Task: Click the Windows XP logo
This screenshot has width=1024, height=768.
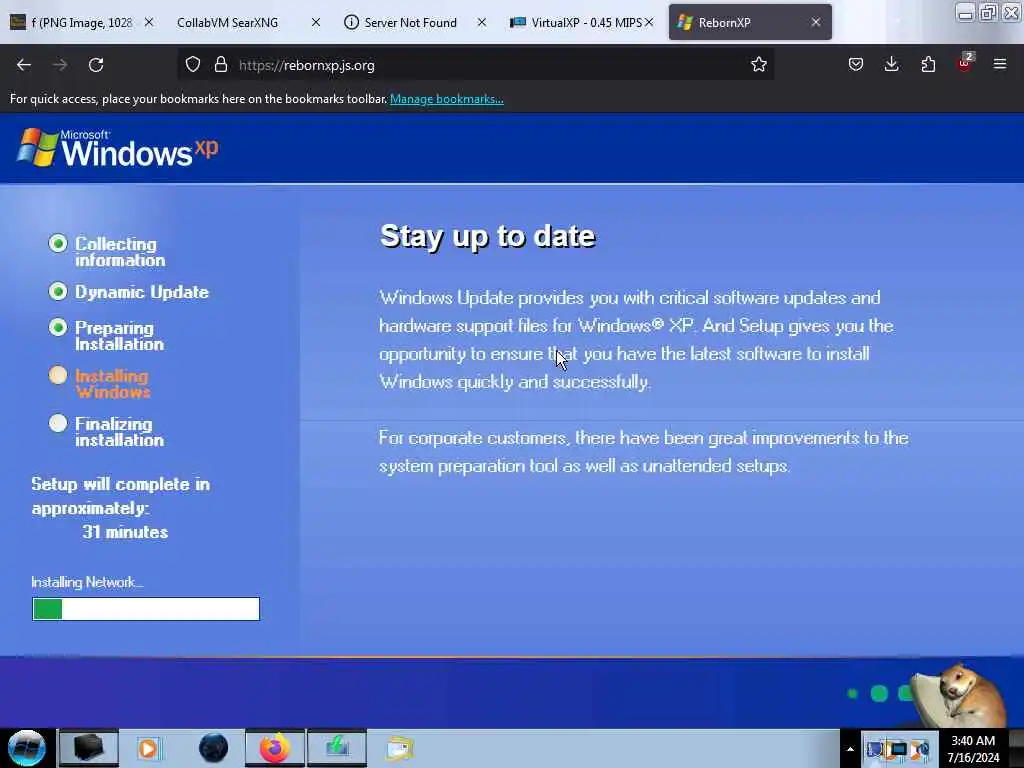Action: [x=118, y=148]
